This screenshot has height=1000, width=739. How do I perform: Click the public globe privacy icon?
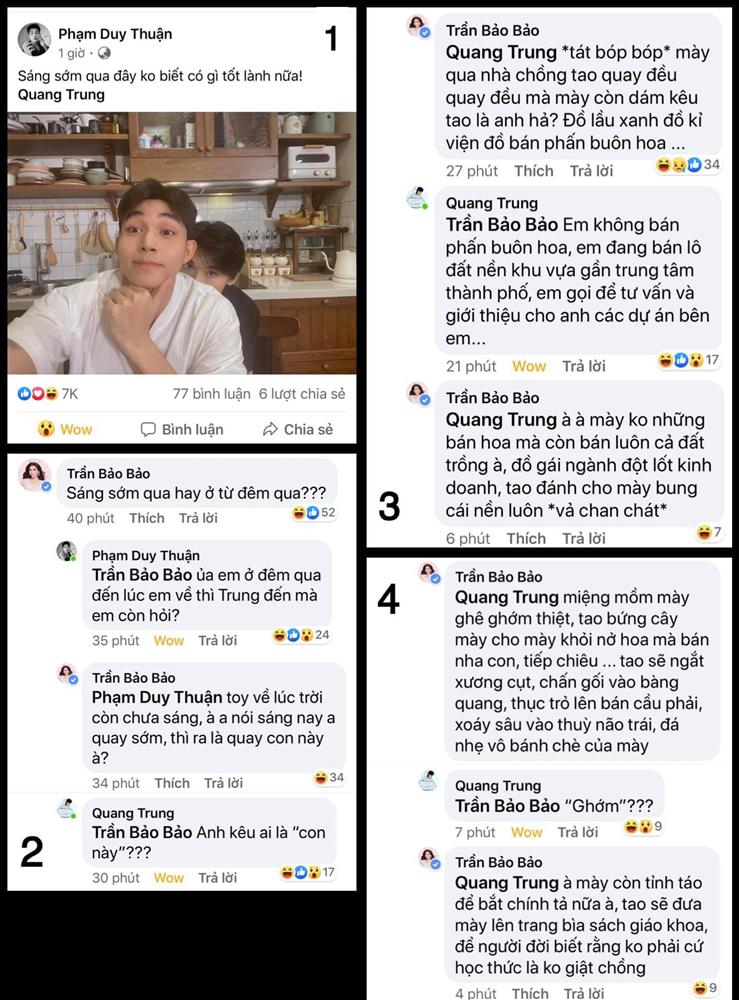click(104, 53)
